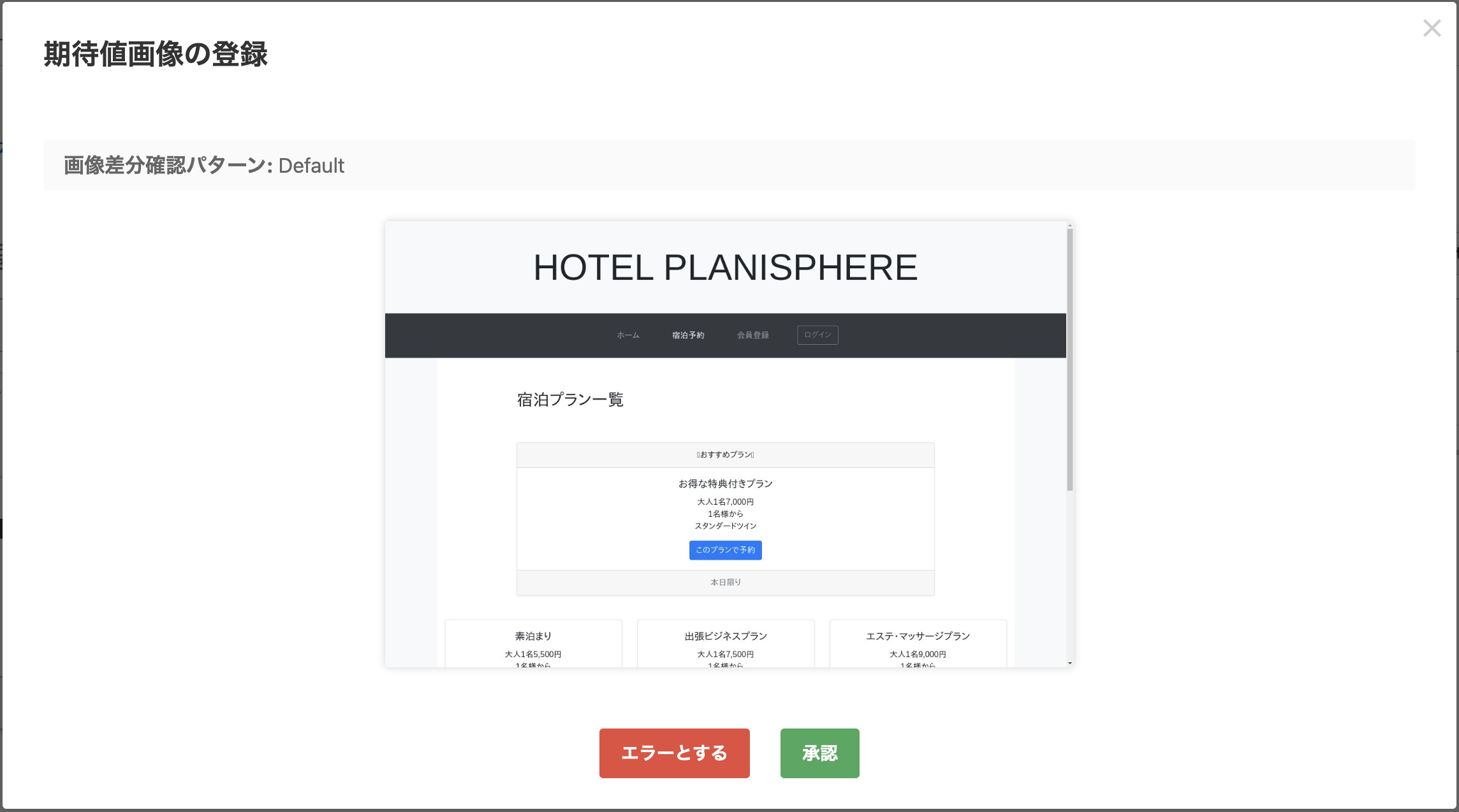This screenshot has height=812, width=1459.
Task: Close the expected image registration dialog
Action: [x=1432, y=28]
